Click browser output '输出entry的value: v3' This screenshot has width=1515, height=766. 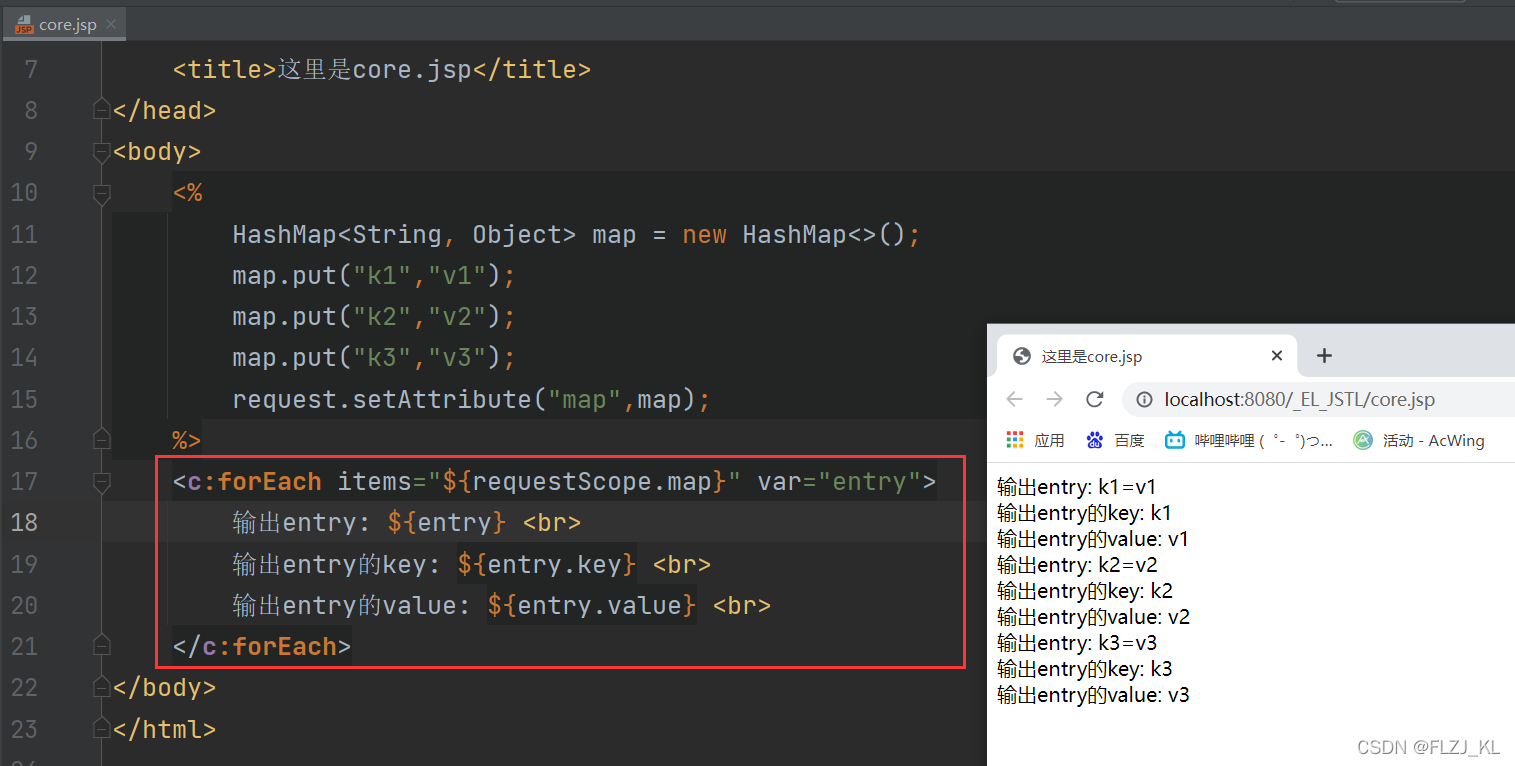click(x=1094, y=696)
